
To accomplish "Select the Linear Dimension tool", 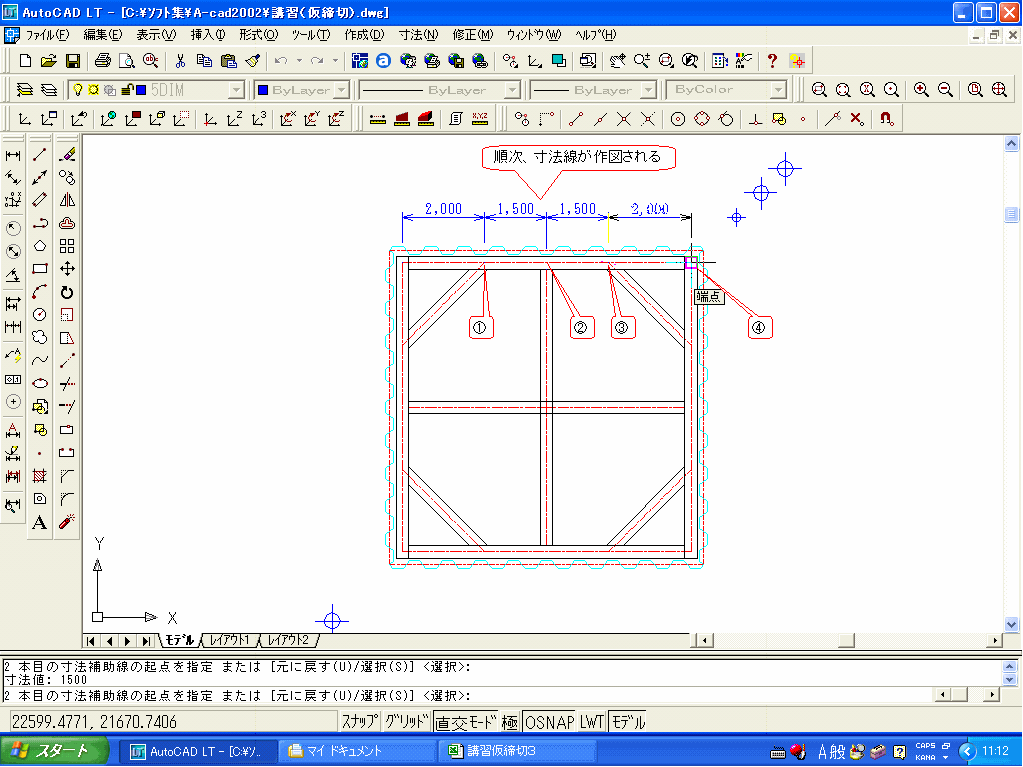I will coord(13,155).
